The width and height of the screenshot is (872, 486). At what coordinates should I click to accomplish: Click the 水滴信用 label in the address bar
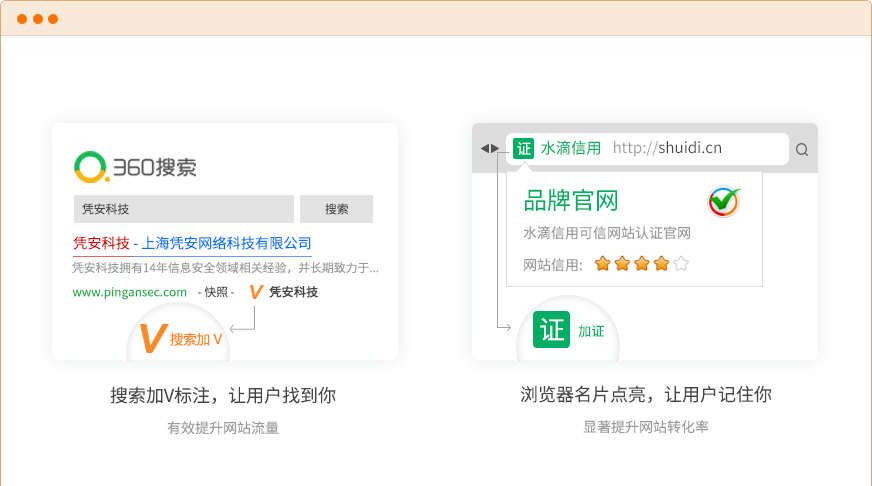point(571,148)
